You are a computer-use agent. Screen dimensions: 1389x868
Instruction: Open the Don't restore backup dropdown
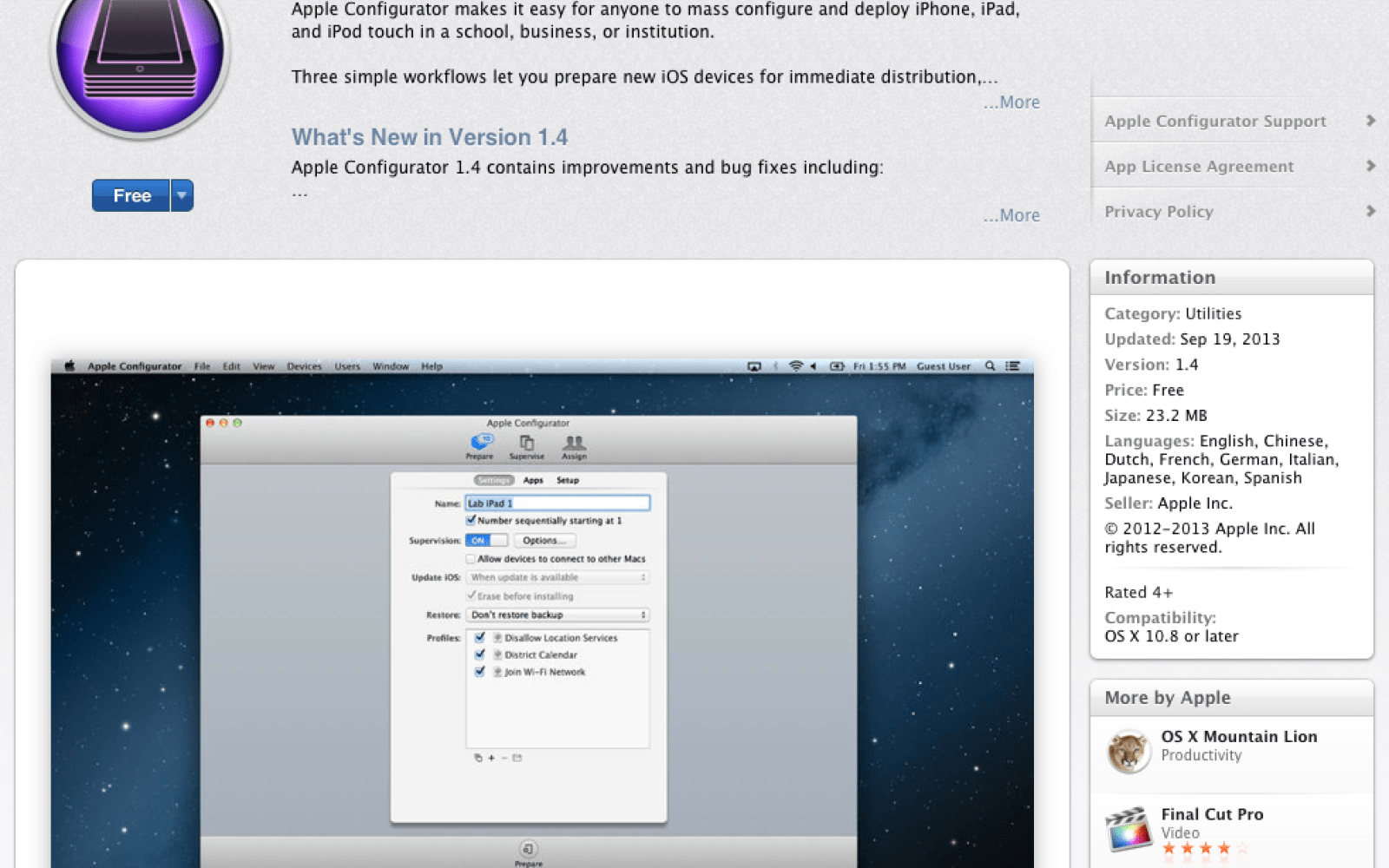[556, 615]
